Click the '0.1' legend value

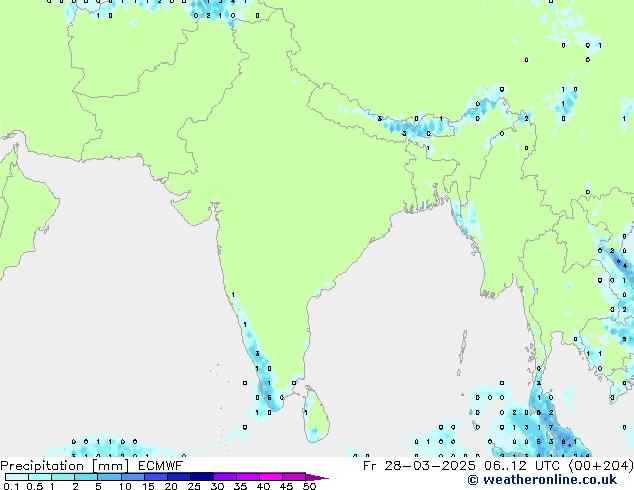tap(11, 486)
